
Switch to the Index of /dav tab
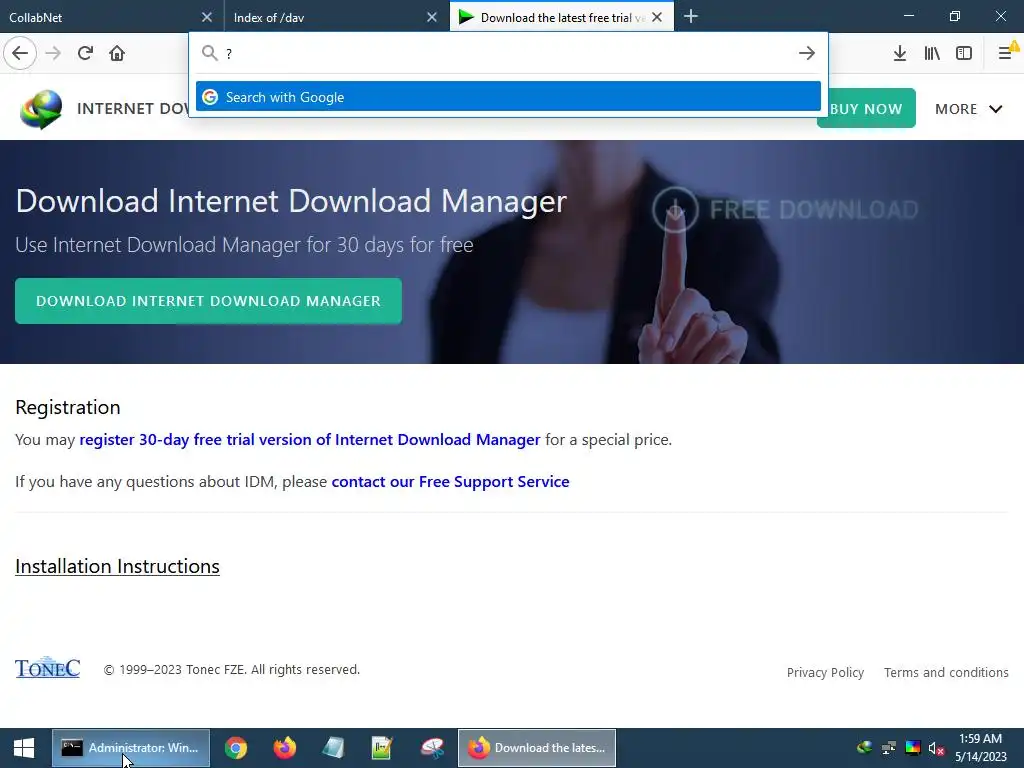pyautogui.click(x=336, y=17)
